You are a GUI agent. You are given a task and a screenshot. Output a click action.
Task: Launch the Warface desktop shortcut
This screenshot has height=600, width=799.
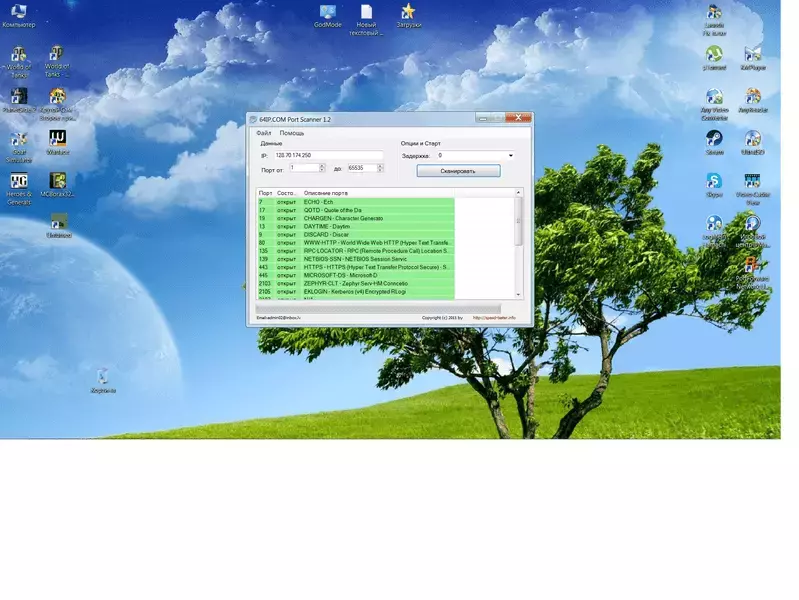[58, 142]
